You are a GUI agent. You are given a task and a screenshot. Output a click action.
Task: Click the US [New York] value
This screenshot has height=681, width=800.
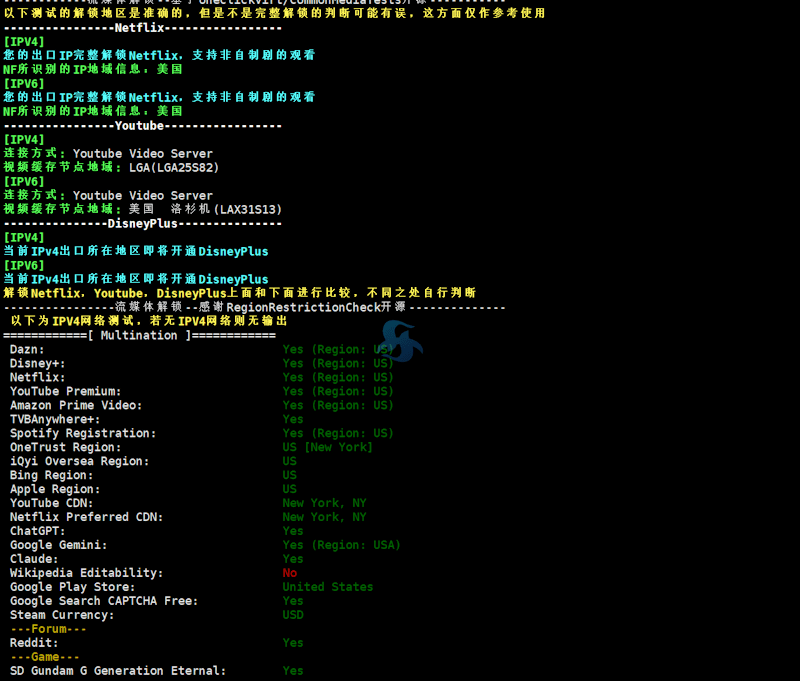tap(328, 447)
